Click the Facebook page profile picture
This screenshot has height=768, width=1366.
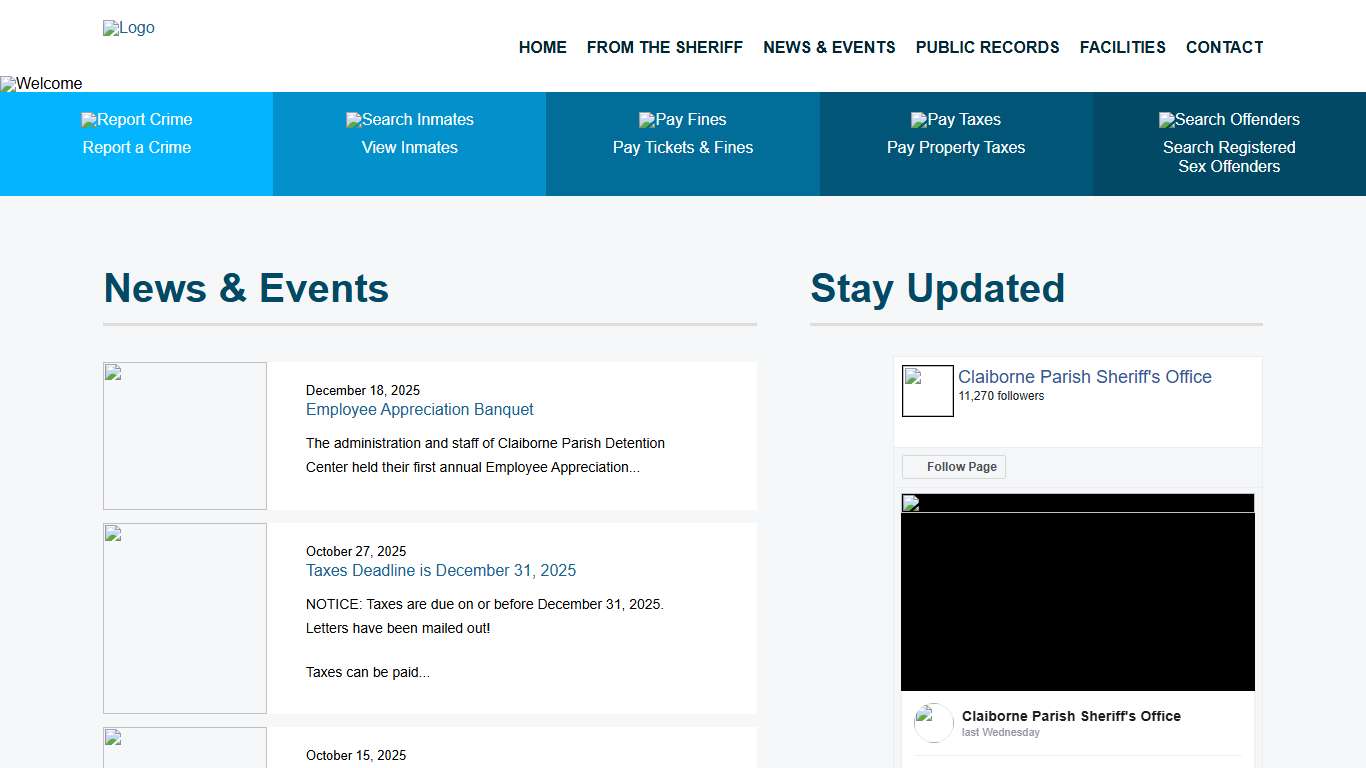pyautogui.click(x=927, y=391)
